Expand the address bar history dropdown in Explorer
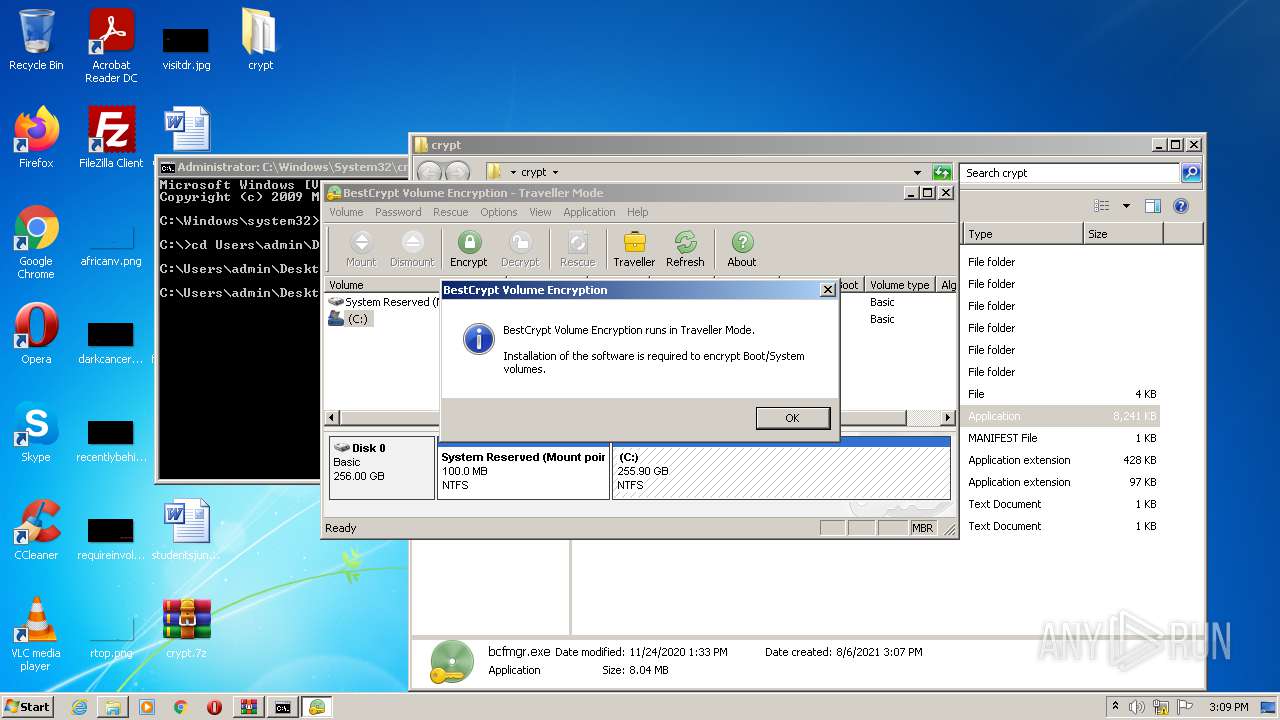This screenshot has width=1280, height=720. (x=917, y=172)
